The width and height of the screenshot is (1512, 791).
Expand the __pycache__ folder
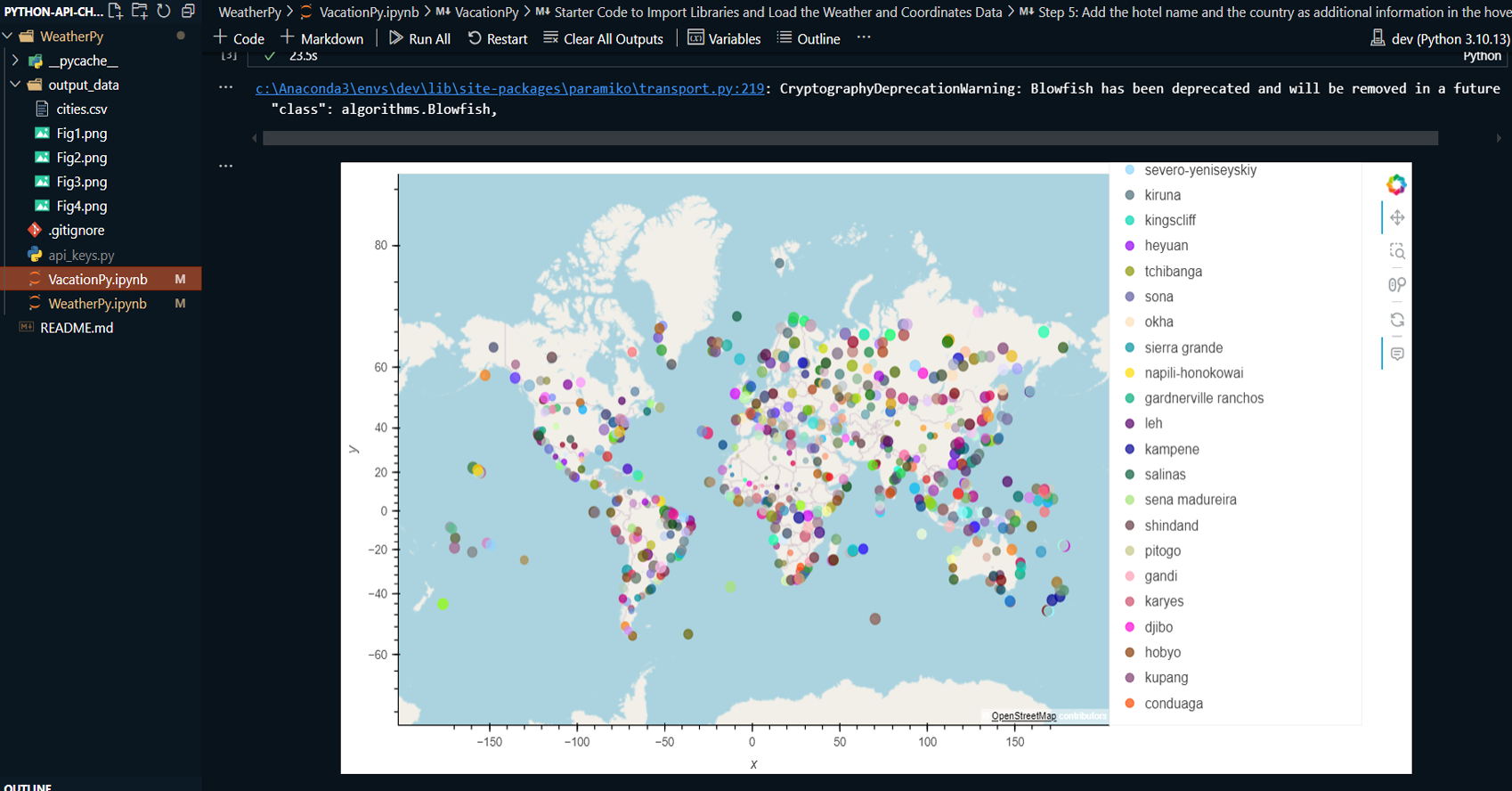(x=15, y=61)
